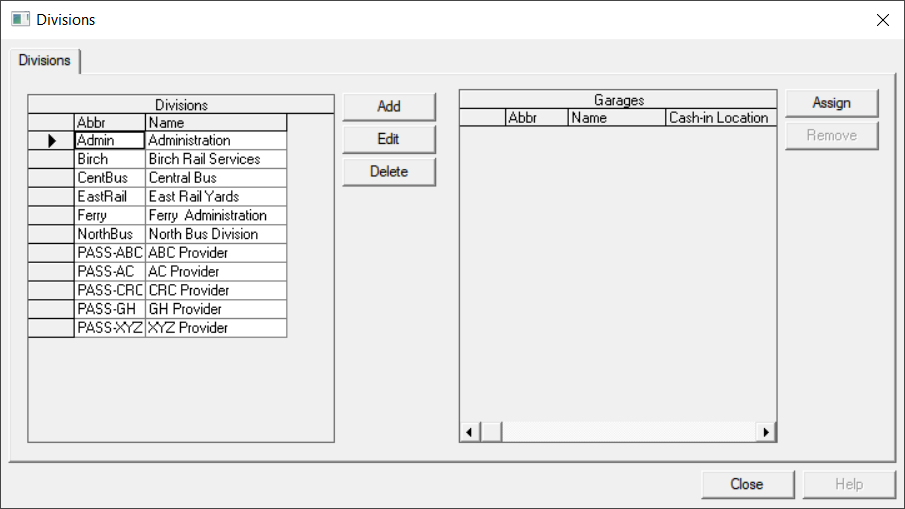This screenshot has height=509, width=905.
Task: Select the Ferry Administration name cell
Action: [216, 215]
